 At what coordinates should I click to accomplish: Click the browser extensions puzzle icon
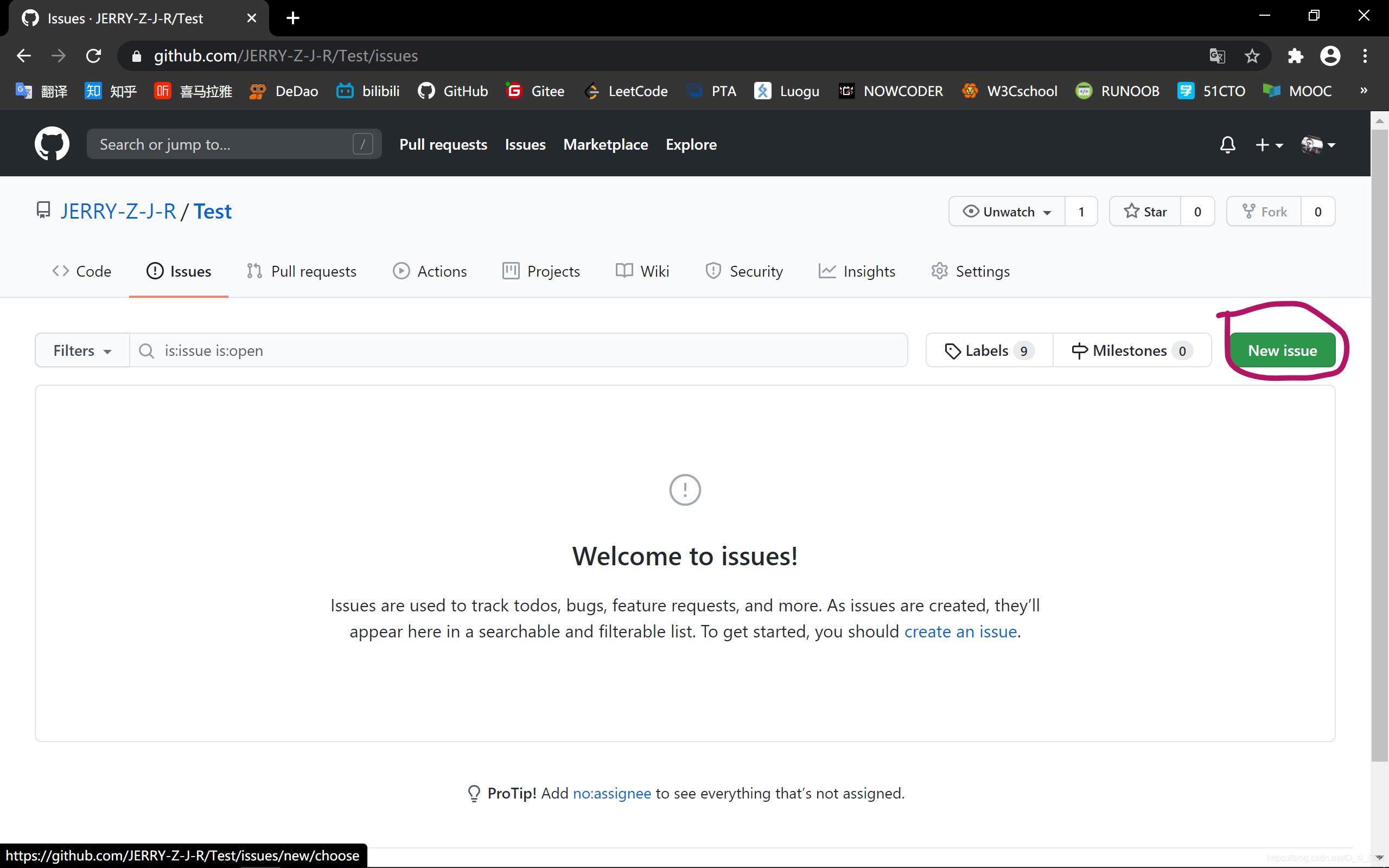[1296, 56]
